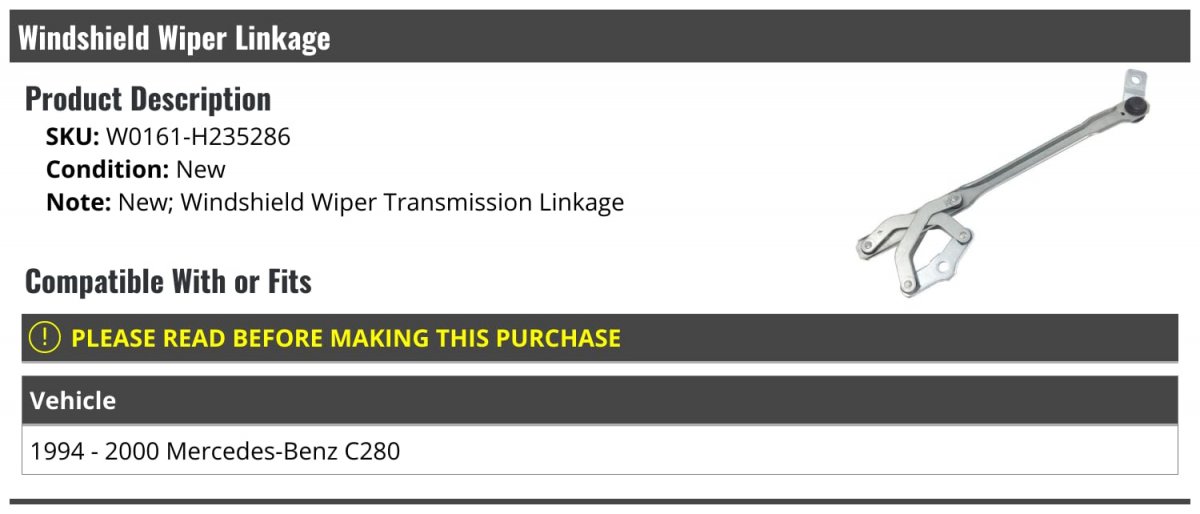This screenshot has height=514, width=1200.
Task: Select the Product Description heading
Action: (148, 99)
